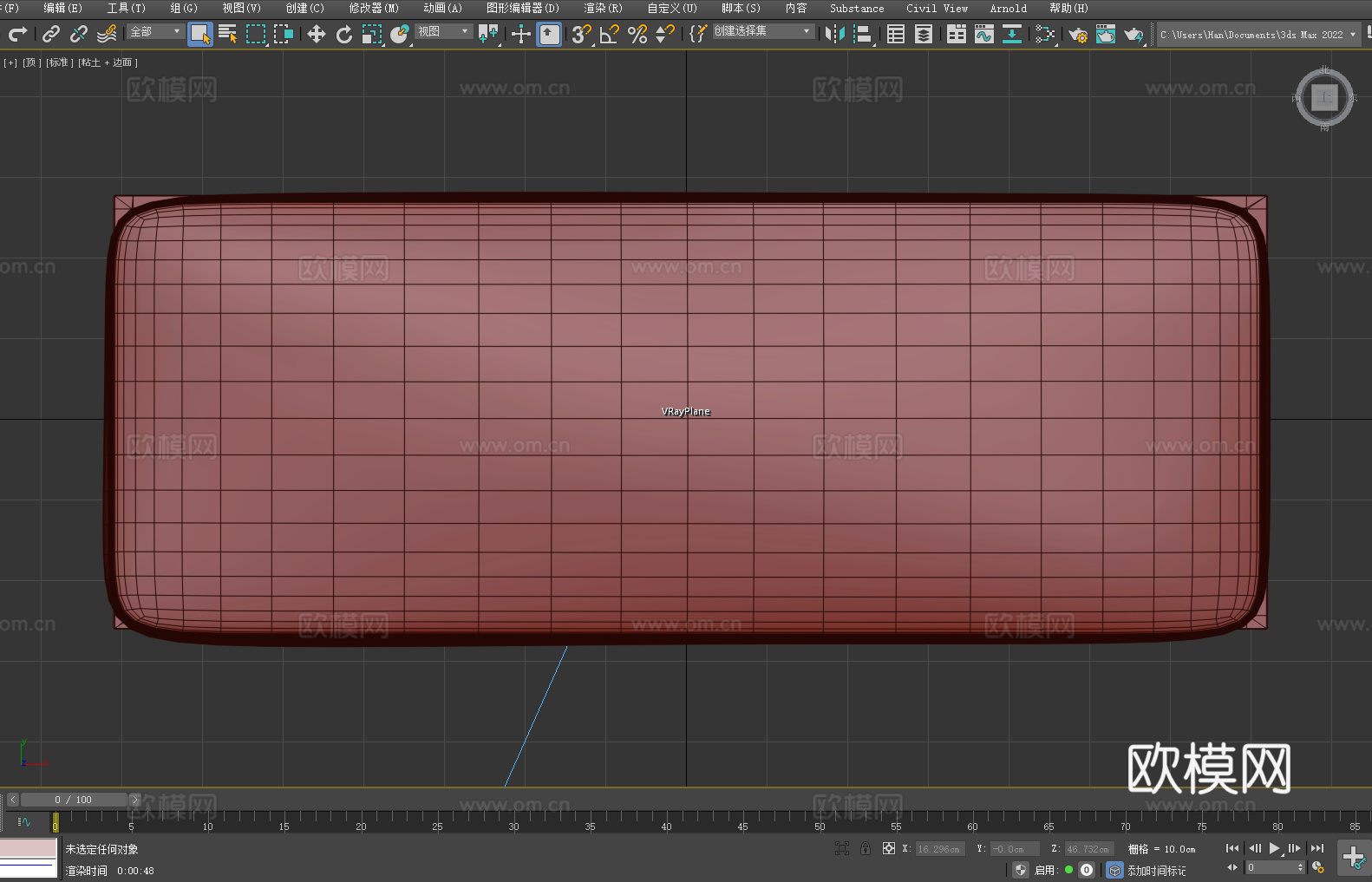Click time slider previous-frame arrow

click(x=12, y=800)
